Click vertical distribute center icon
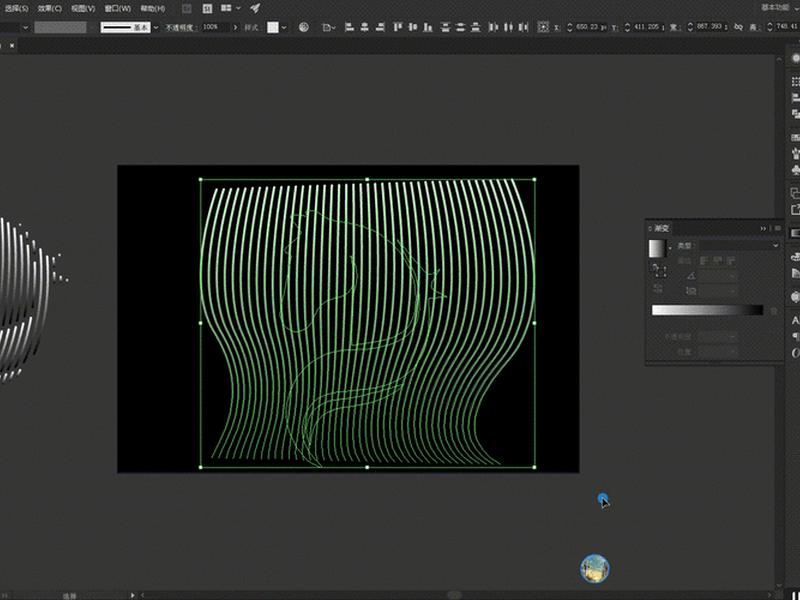The width and height of the screenshot is (800, 600). tap(460, 27)
